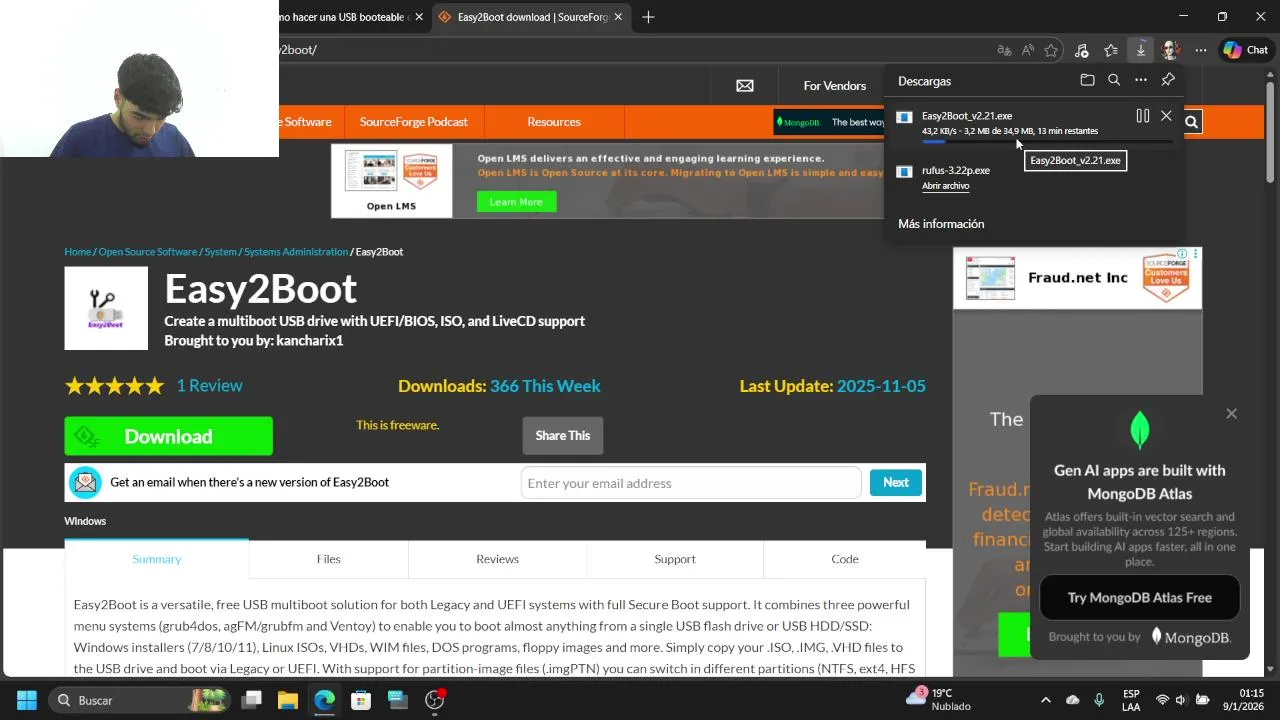Click the SourceForge search magnifier icon
Screen dimensions: 1280x720
click(1191, 122)
